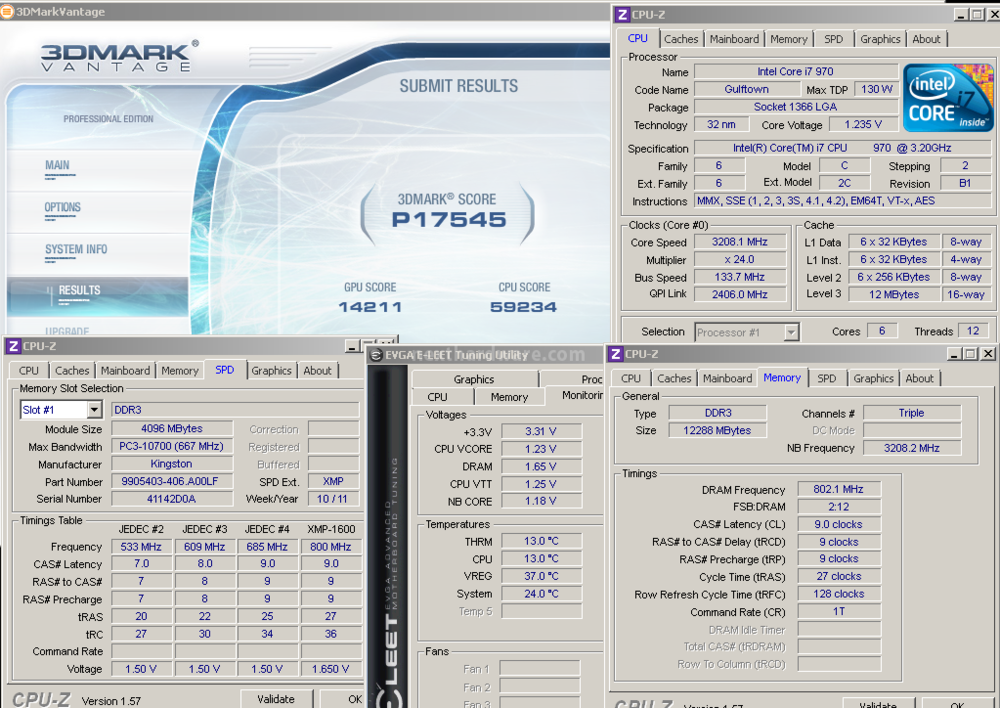
Task: Open Graphics tab in processor CPU-Z window
Action: point(880,39)
